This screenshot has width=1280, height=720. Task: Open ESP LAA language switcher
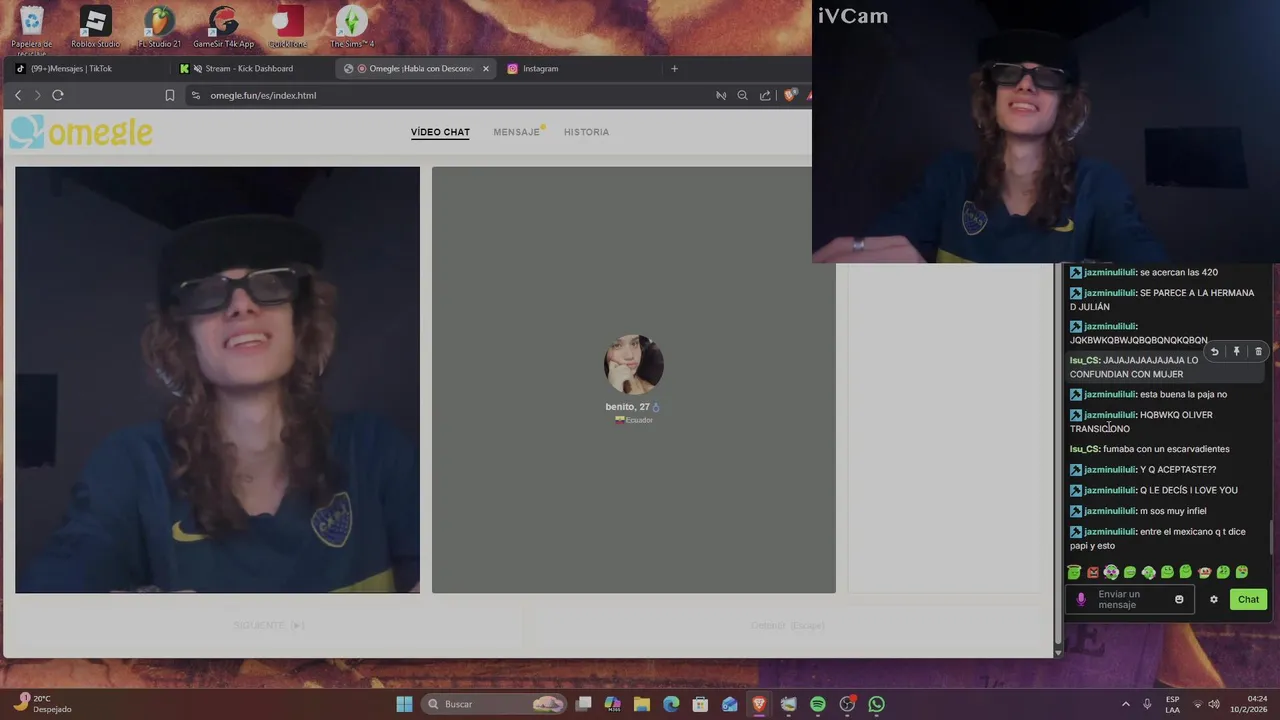(x=1172, y=704)
